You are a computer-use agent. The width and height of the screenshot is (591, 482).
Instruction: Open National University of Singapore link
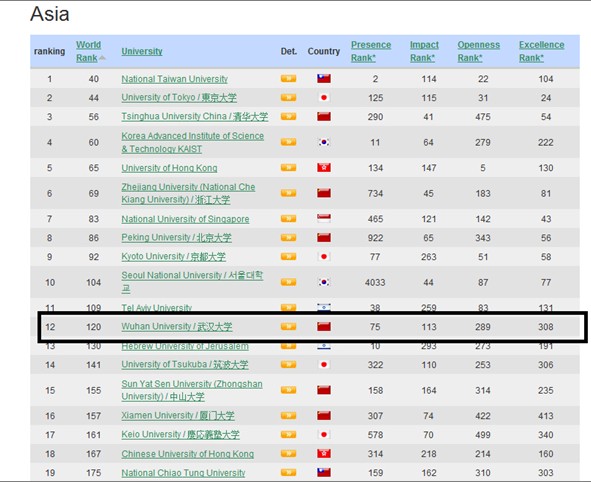click(185, 219)
